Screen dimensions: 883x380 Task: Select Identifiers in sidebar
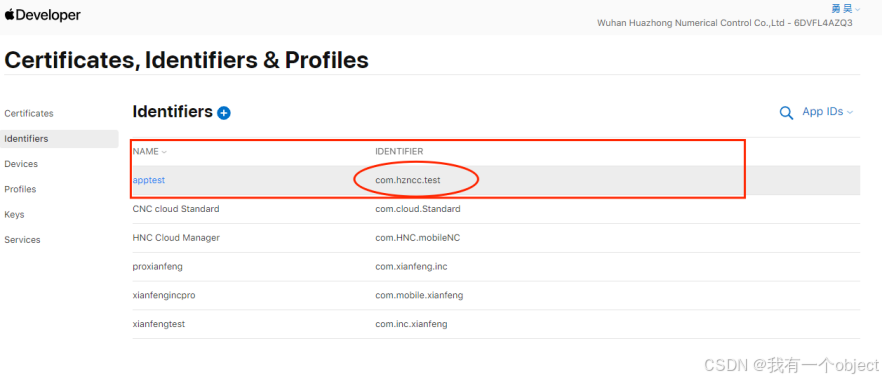click(59, 138)
